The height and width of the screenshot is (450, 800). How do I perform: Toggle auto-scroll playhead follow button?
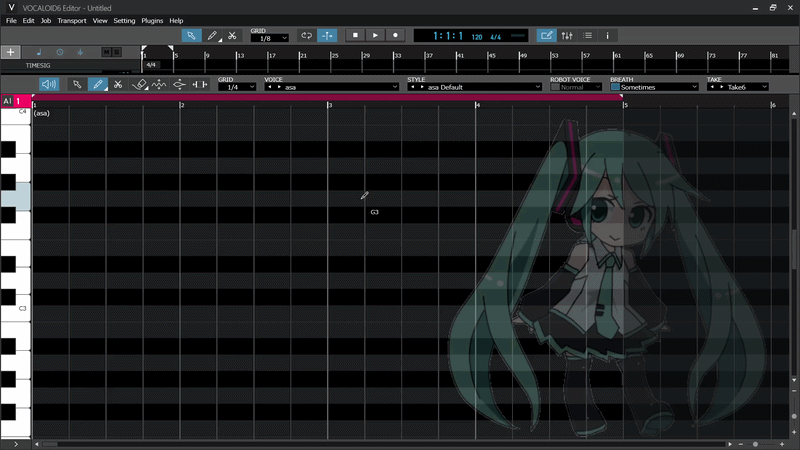pos(327,35)
